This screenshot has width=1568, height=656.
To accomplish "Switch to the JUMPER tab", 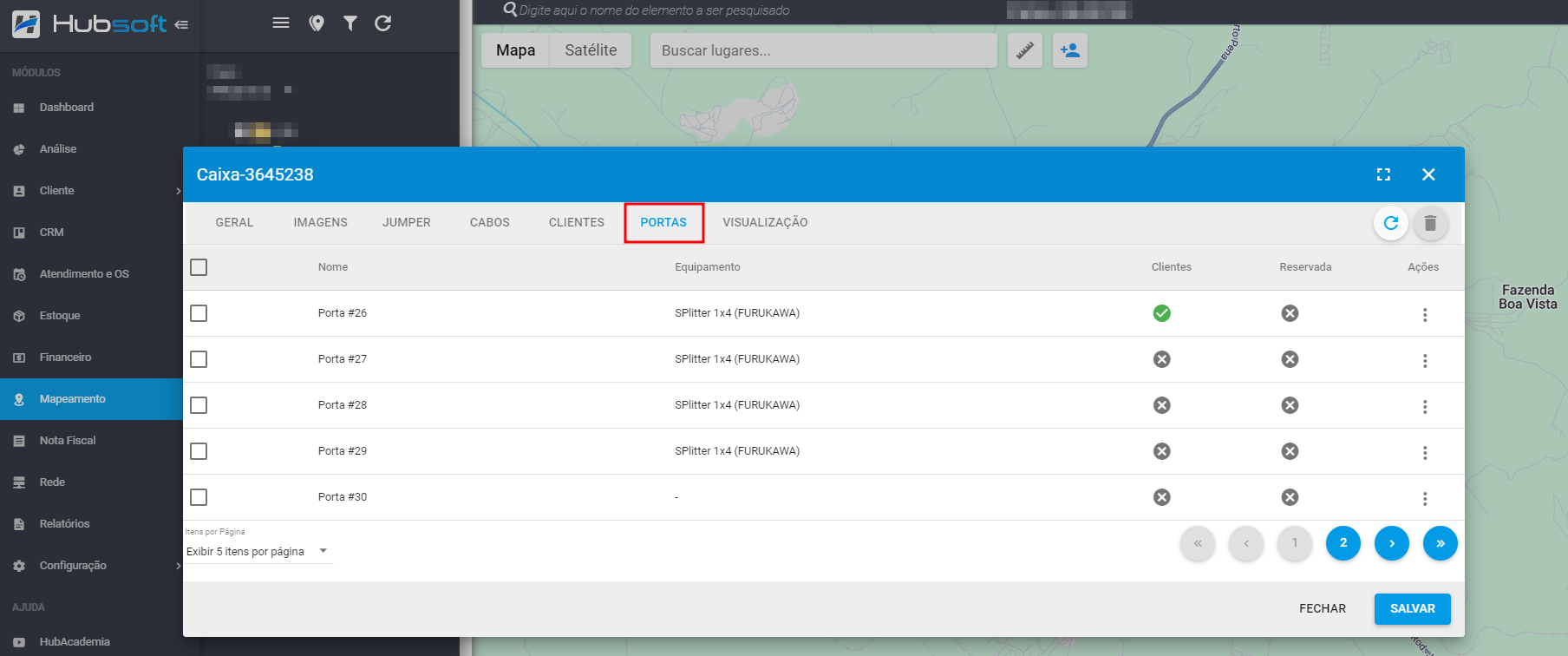I will click(407, 223).
